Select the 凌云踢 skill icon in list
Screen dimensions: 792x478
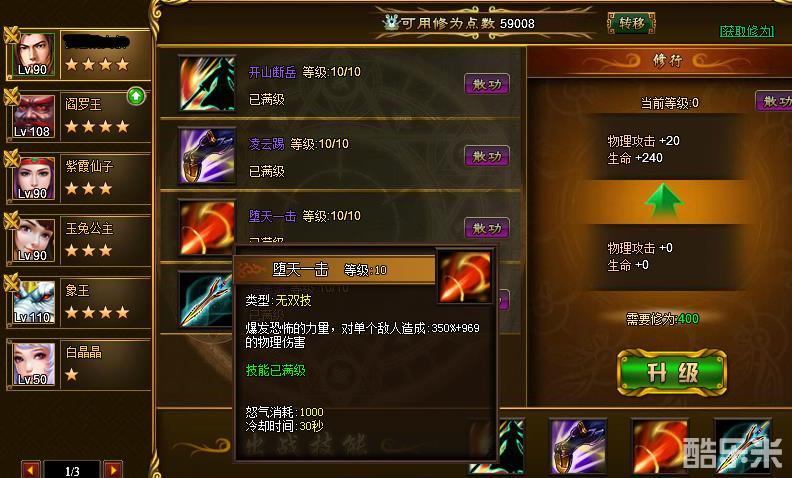(208, 156)
